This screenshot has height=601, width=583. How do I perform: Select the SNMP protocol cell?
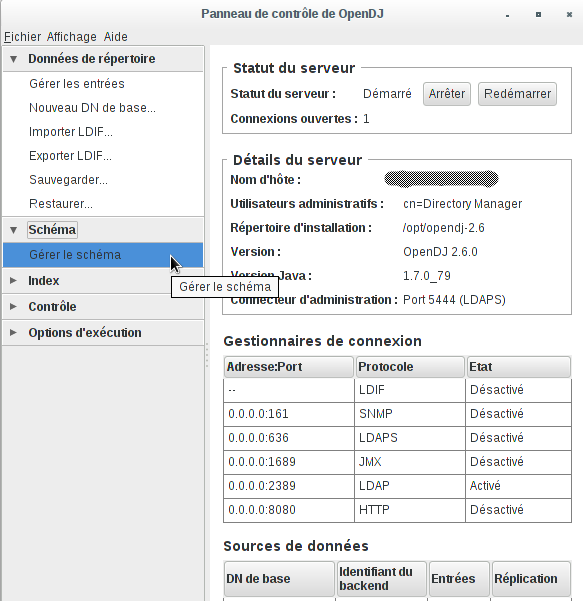(x=410, y=414)
